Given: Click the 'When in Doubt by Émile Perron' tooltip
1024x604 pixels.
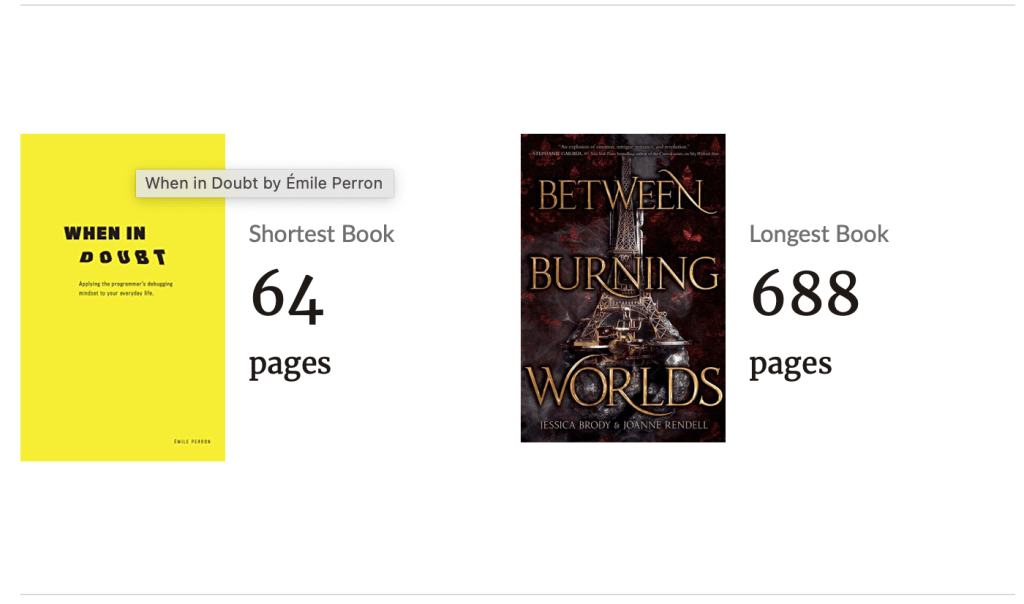Looking at the screenshot, I should click(x=264, y=183).
